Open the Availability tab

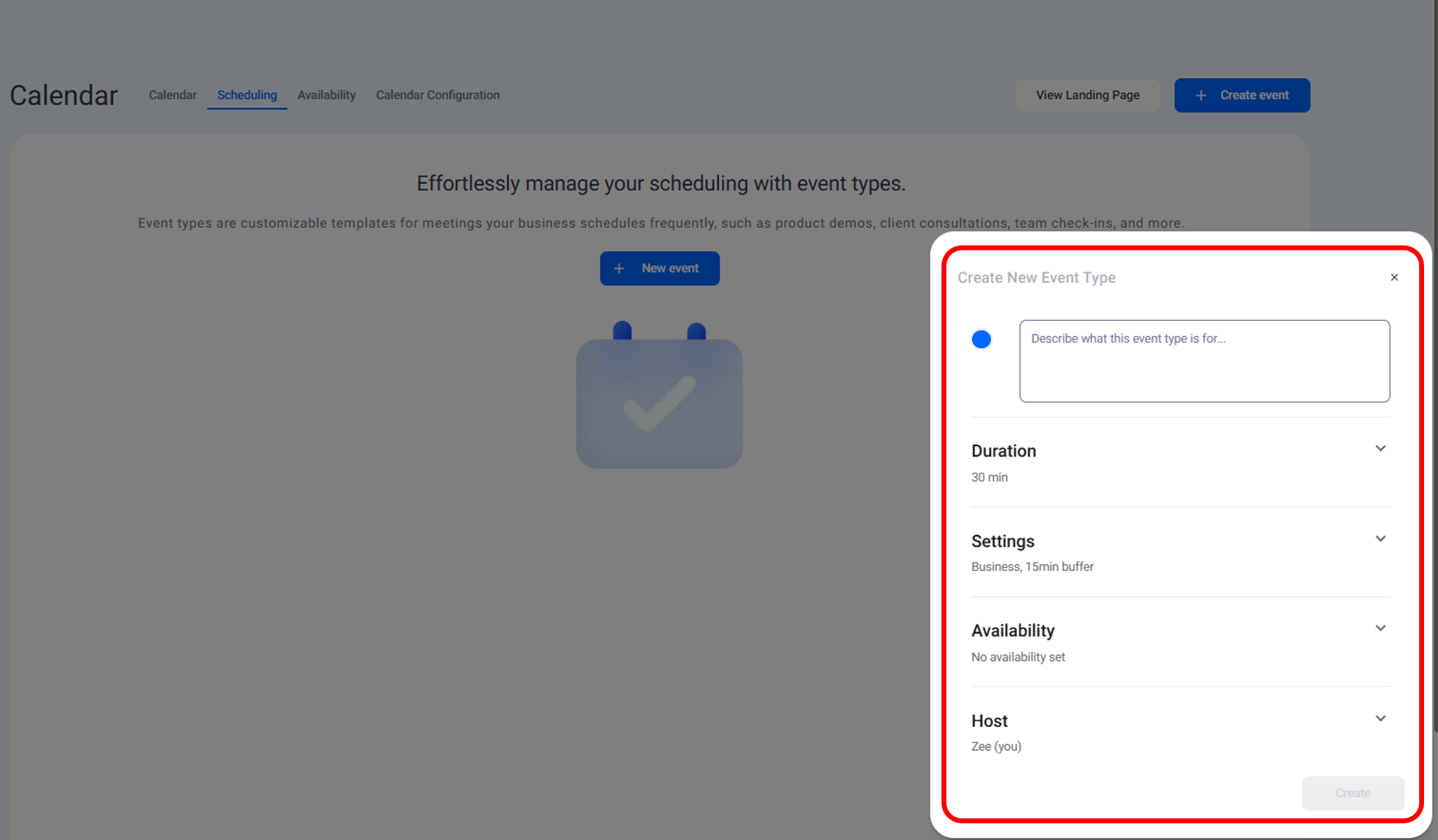point(326,95)
